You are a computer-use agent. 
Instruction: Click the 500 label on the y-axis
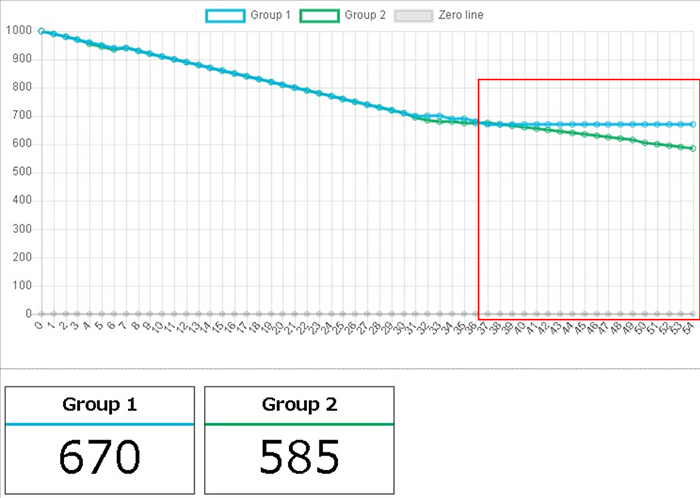(x=21, y=172)
